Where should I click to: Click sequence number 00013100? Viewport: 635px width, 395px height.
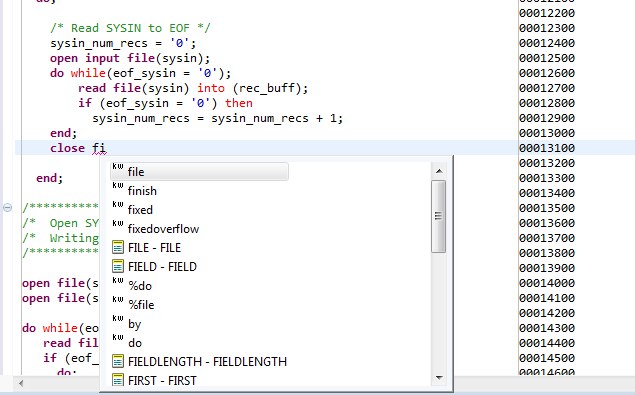pos(547,148)
